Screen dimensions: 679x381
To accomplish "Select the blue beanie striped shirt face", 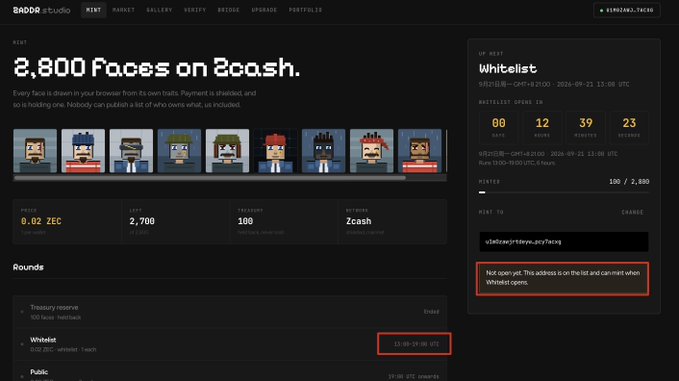I will pyautogui.click(x=83, y=151).
